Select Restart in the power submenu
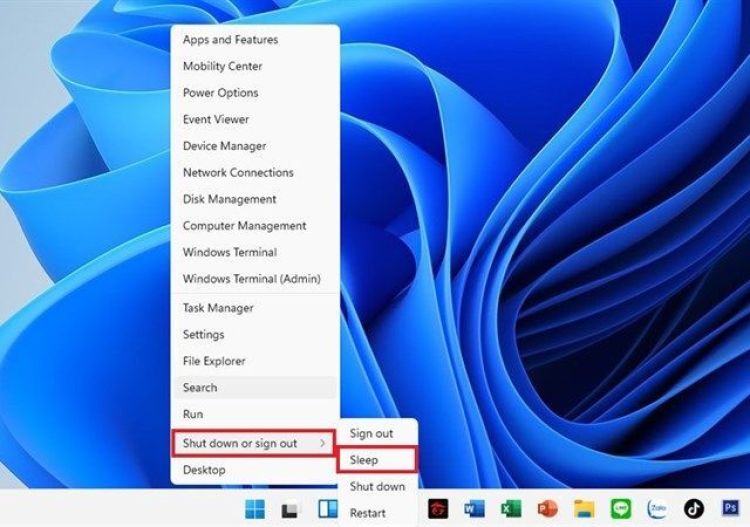Viewport: 750px width, 527px height. point(368,513)
